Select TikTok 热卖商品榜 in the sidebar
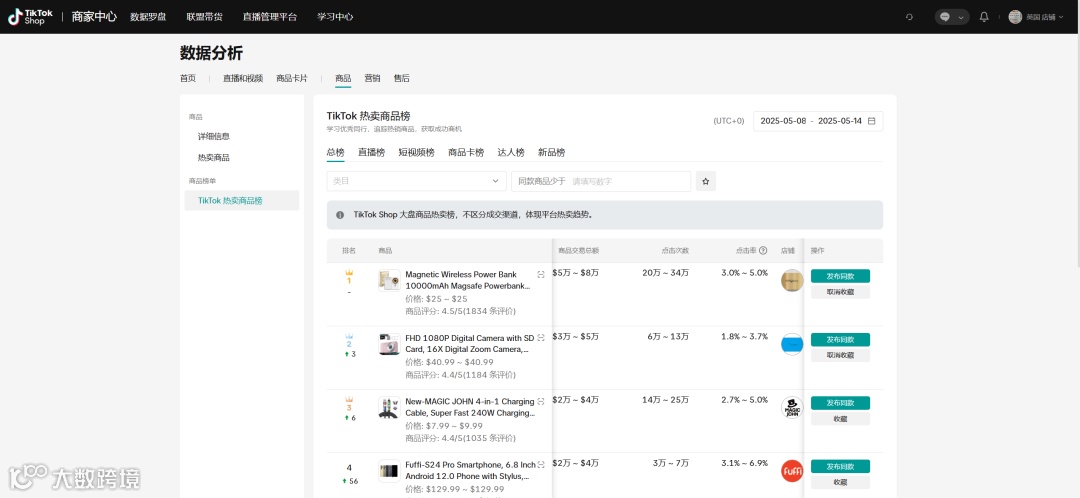This screenshot has width=1080, height=498. tap(242, 200)
